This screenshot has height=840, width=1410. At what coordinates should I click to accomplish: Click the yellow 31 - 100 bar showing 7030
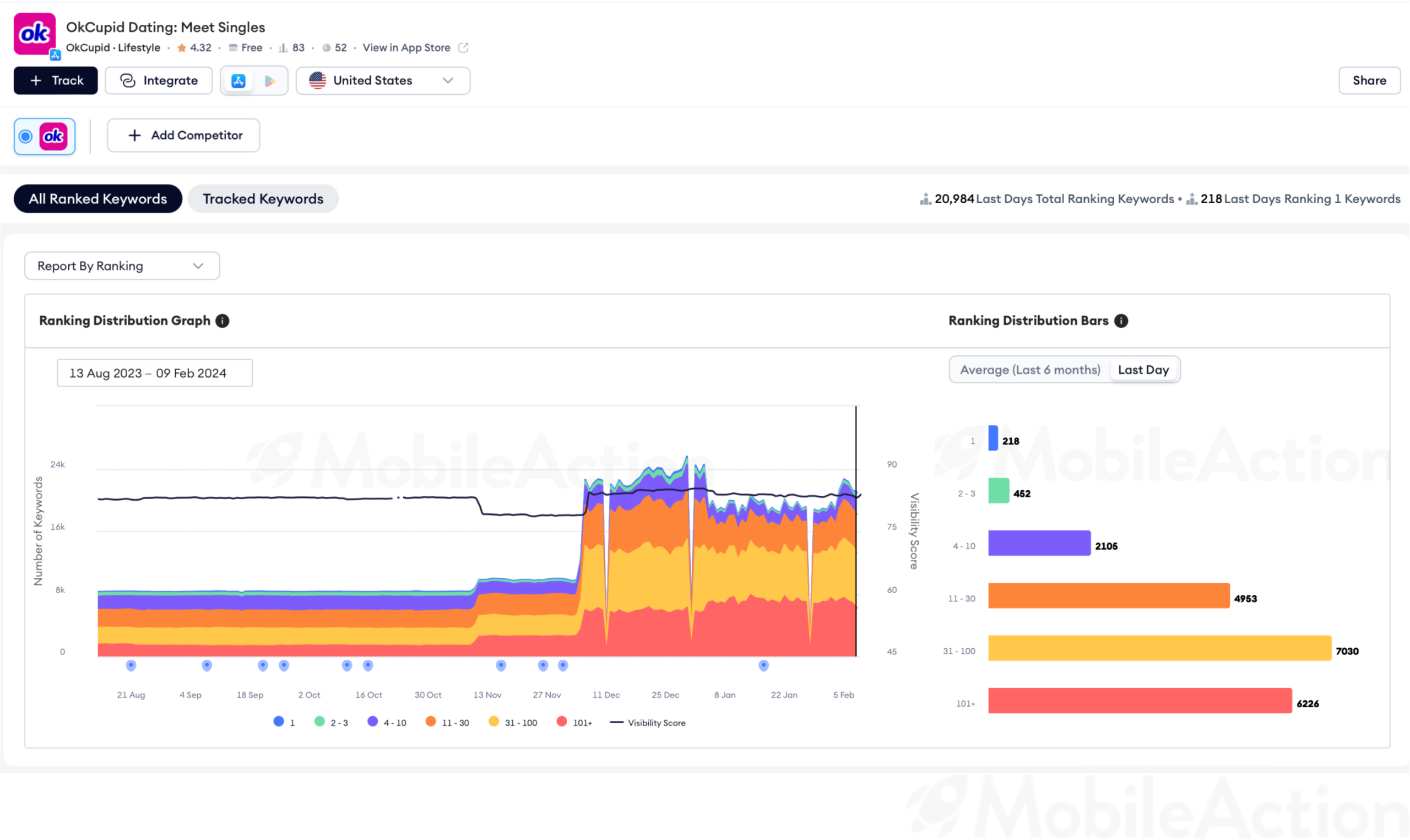point(1160,649)
